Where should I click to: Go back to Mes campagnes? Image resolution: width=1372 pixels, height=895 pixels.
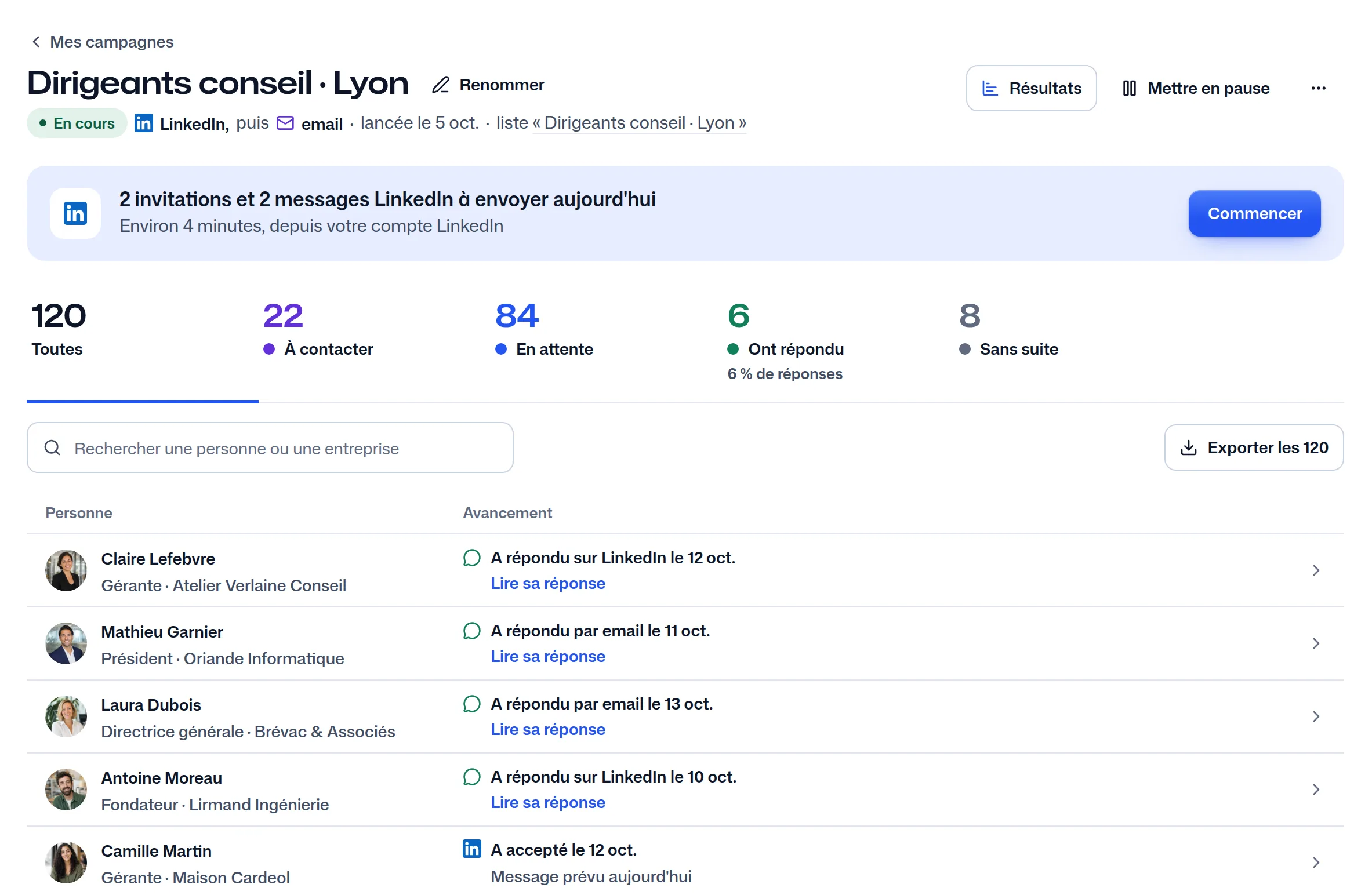[x=103, y=42]
